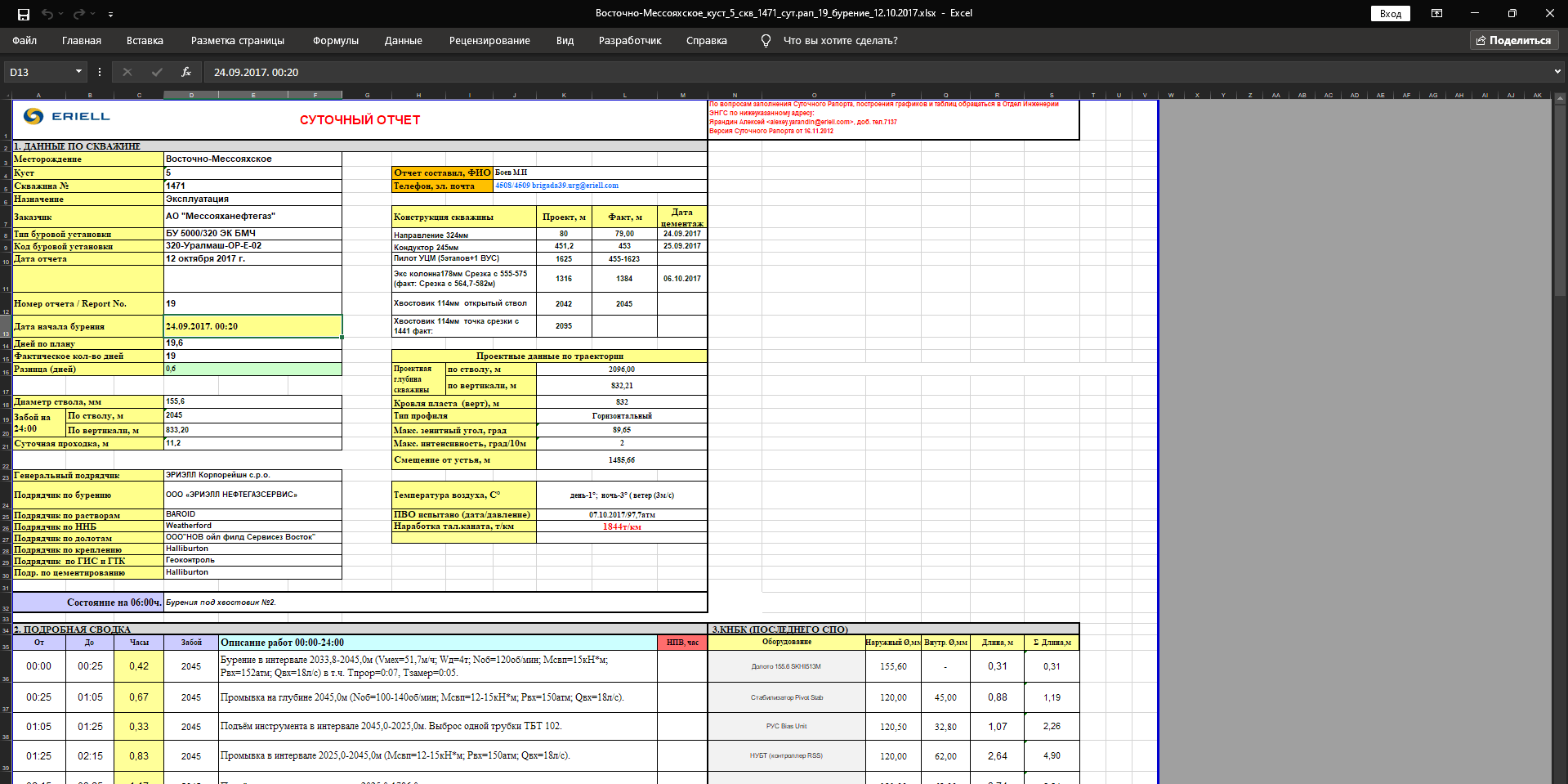Click 'Проектные данные по траектории' header
Screen dimensions: 1568x784
click(549, 356)
